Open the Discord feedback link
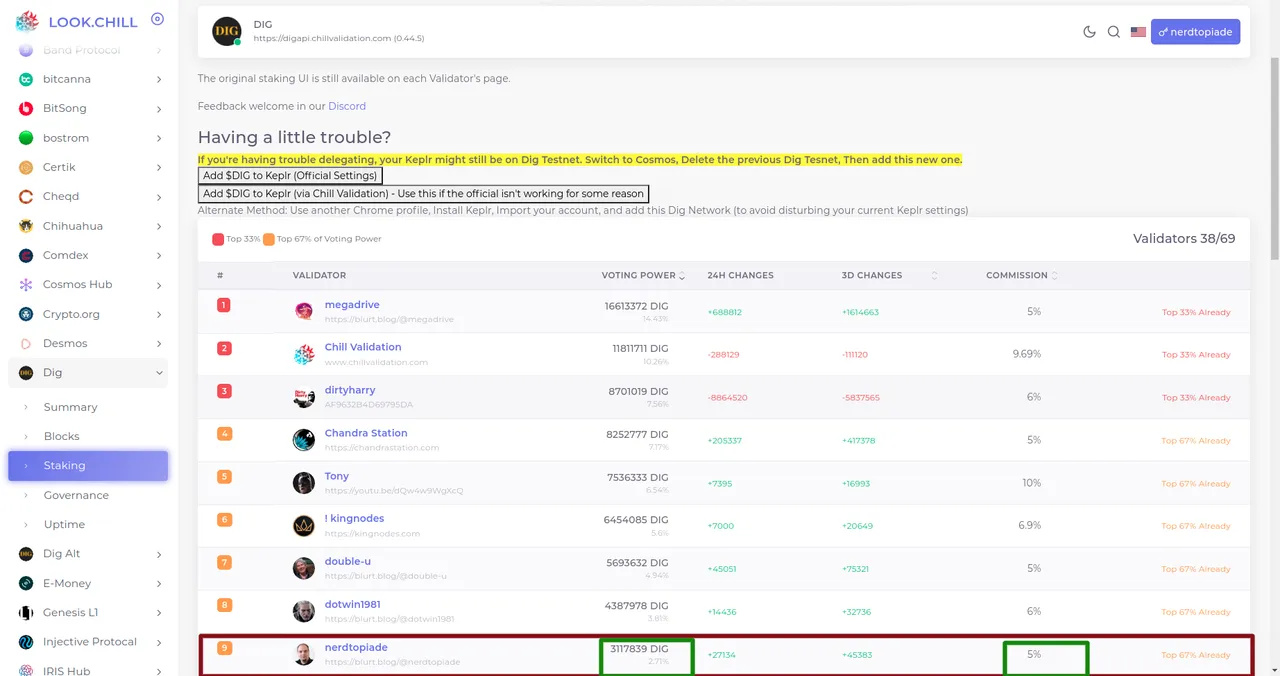Screen dimensions: 1280x676 (347, 106)
